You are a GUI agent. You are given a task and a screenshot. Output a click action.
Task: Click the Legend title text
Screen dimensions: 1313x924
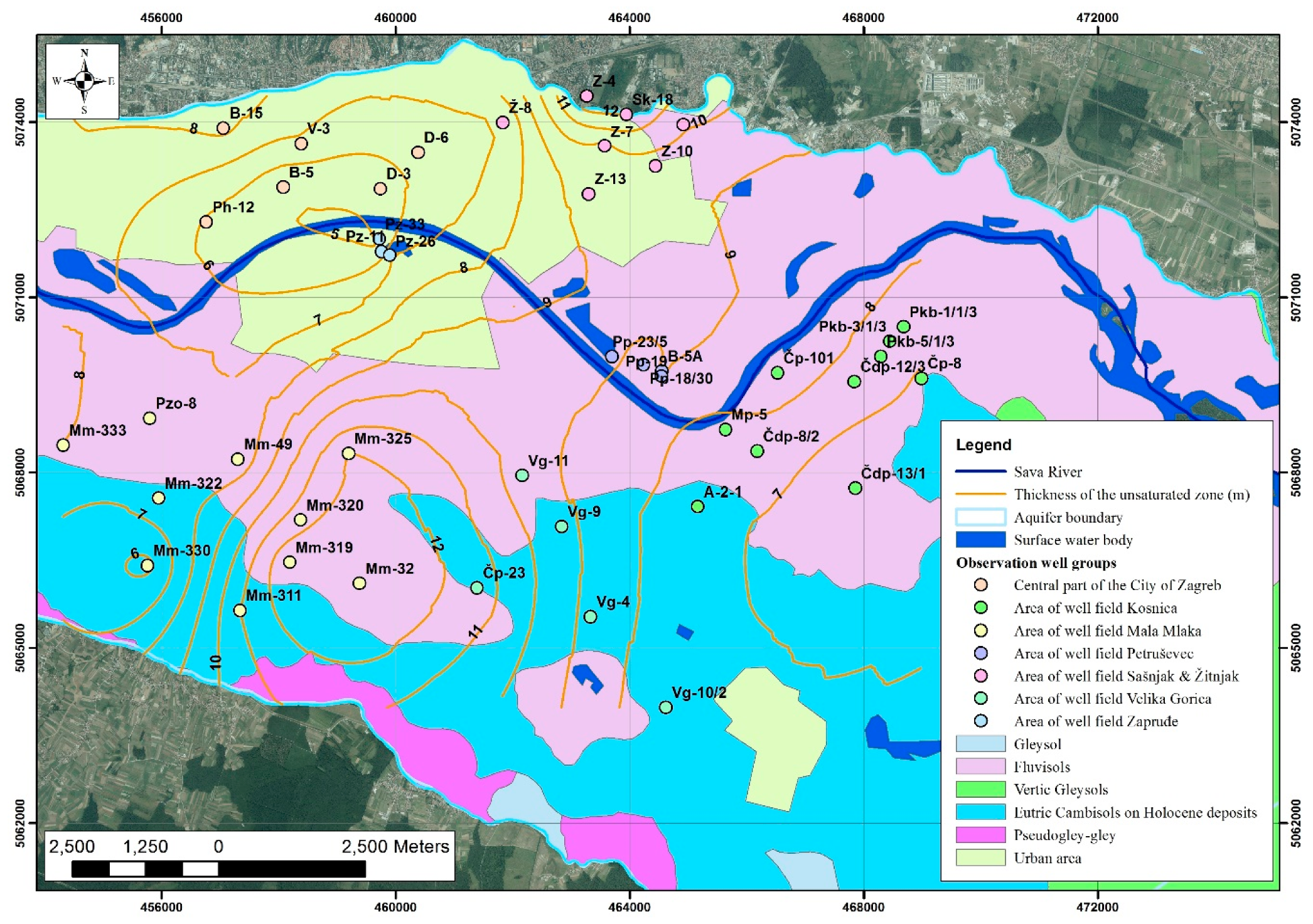coord(983,445)
